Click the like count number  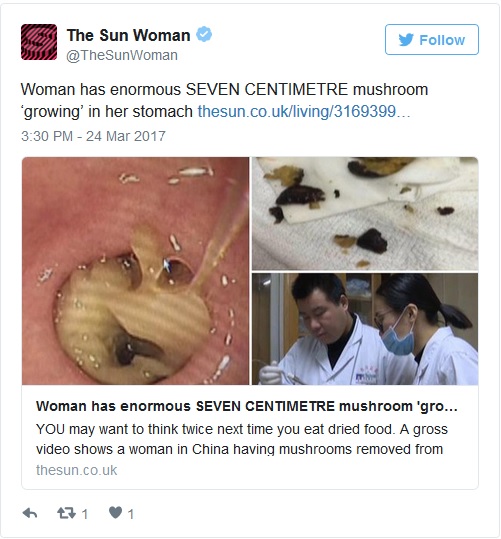[131, 514]
